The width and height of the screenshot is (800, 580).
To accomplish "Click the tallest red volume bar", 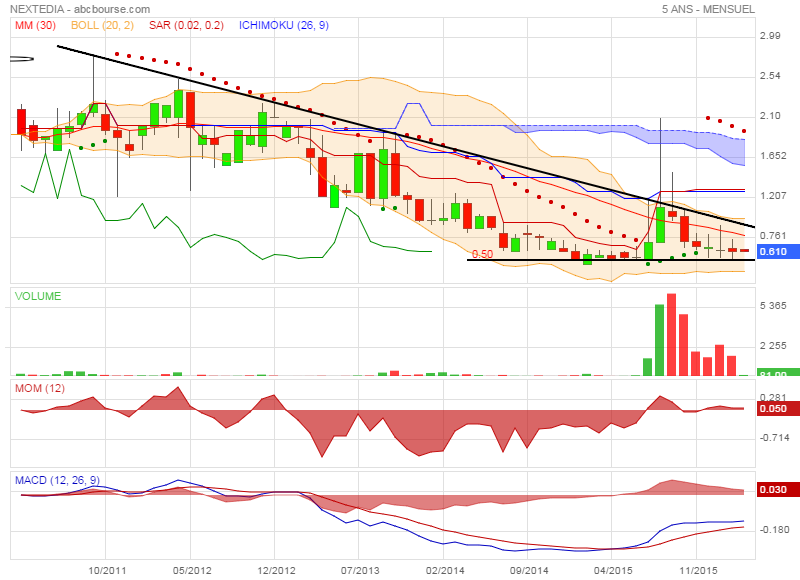I will pos(671,335).
